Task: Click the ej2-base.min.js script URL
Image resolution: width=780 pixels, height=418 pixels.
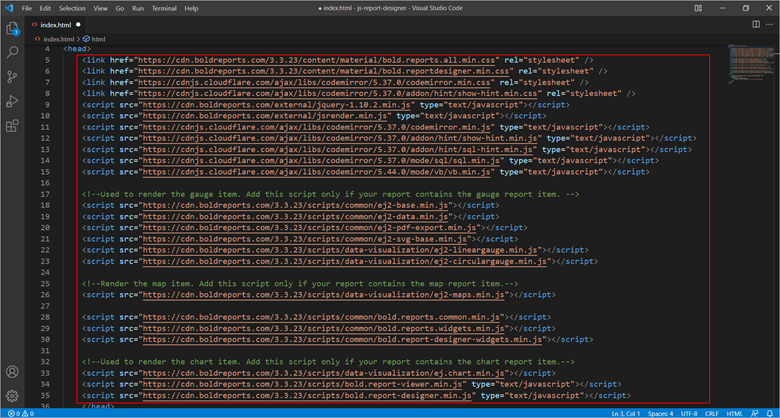Action: click(297, 206)
